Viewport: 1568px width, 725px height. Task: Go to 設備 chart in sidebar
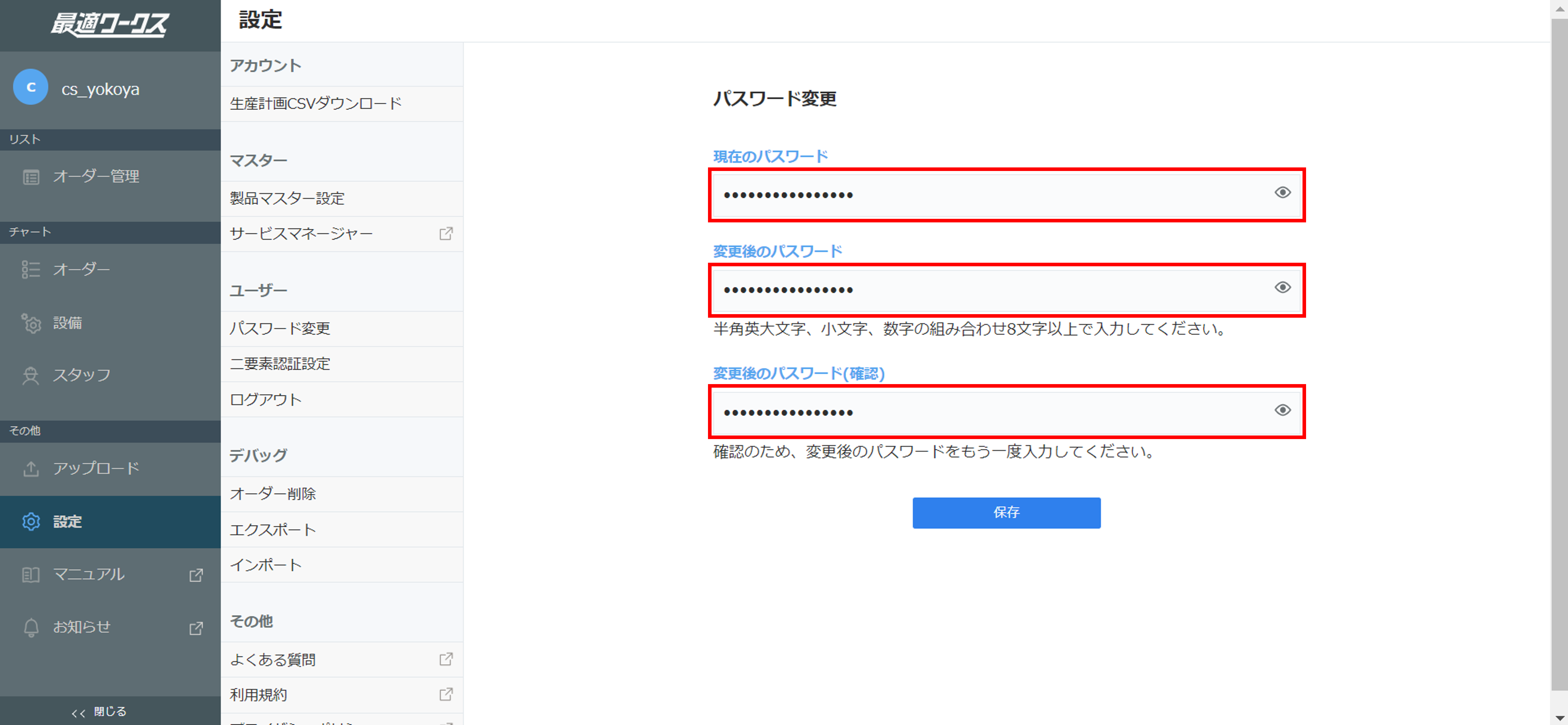coord(110,323)
